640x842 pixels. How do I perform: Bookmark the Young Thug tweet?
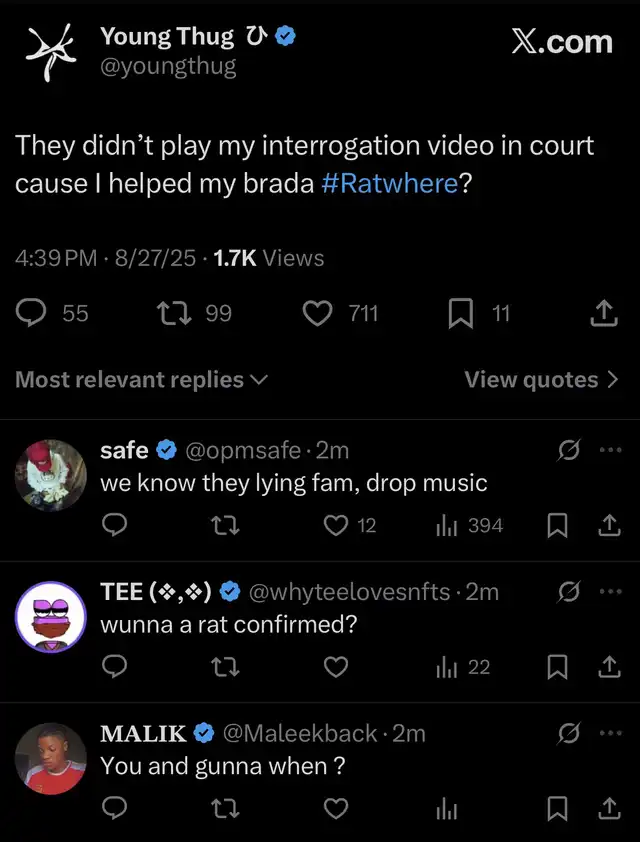coord(460,314)
